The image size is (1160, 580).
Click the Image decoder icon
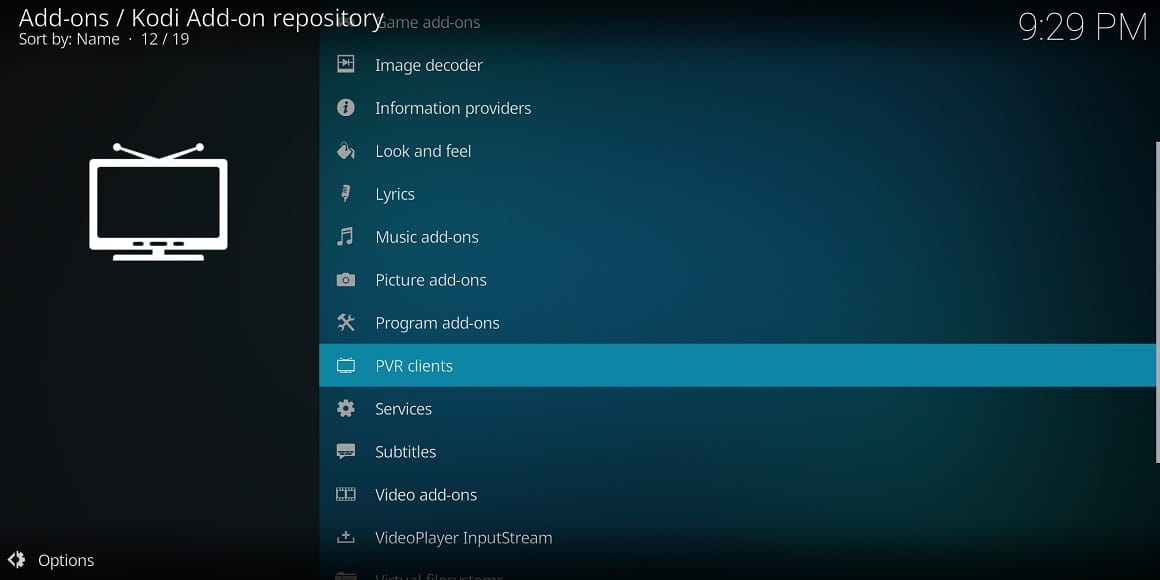pyautogui.click(x=346, y=65)
